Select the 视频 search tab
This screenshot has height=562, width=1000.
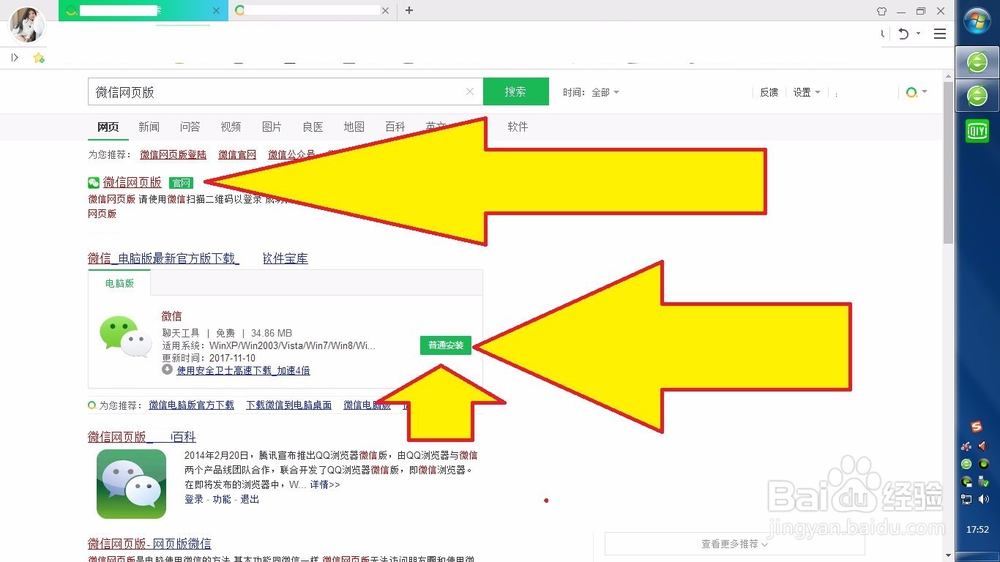pyautogui.click(x=231, y=127)
